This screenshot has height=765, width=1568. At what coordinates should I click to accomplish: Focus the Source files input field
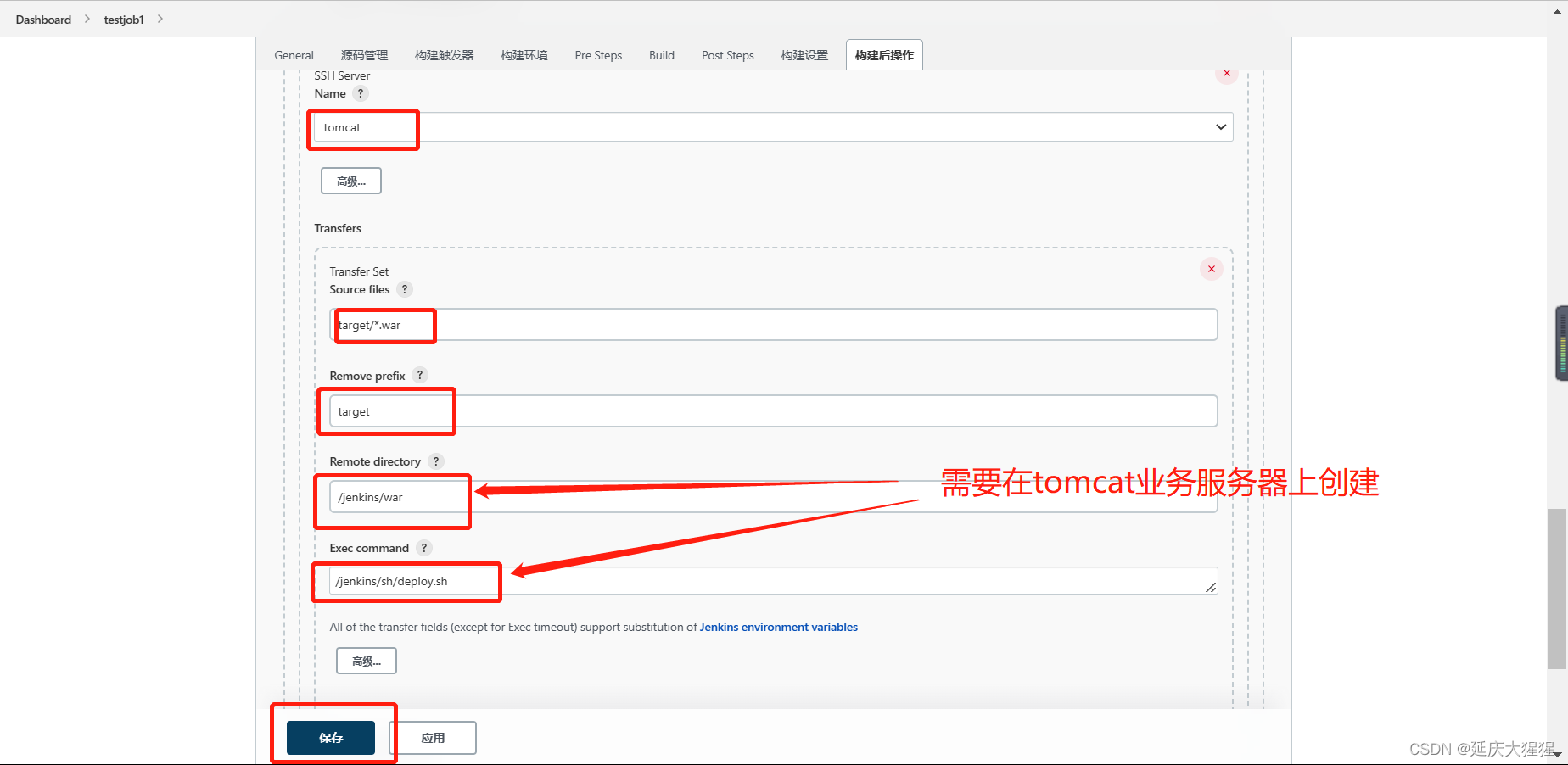click(x=774, y=325)
